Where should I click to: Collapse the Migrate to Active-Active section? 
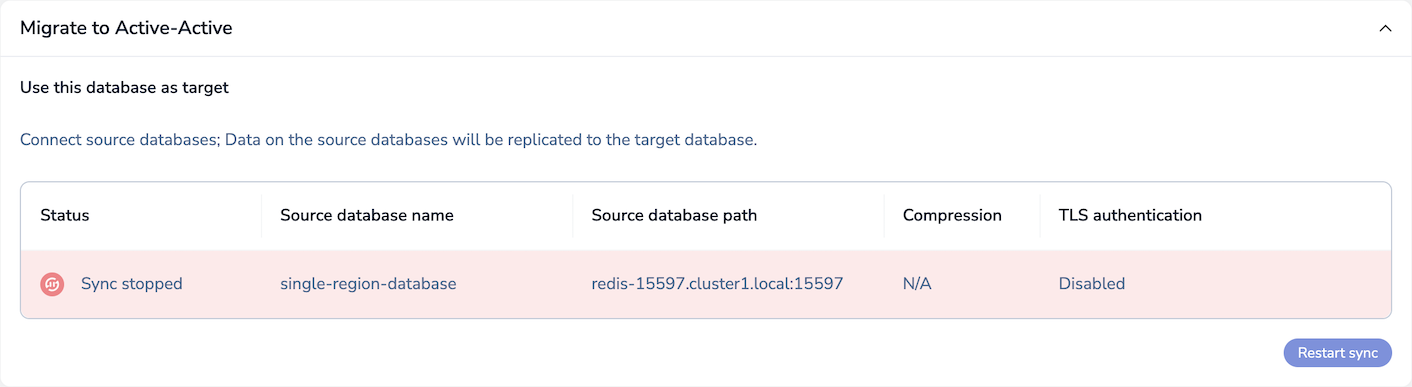tap(1385, 28)
